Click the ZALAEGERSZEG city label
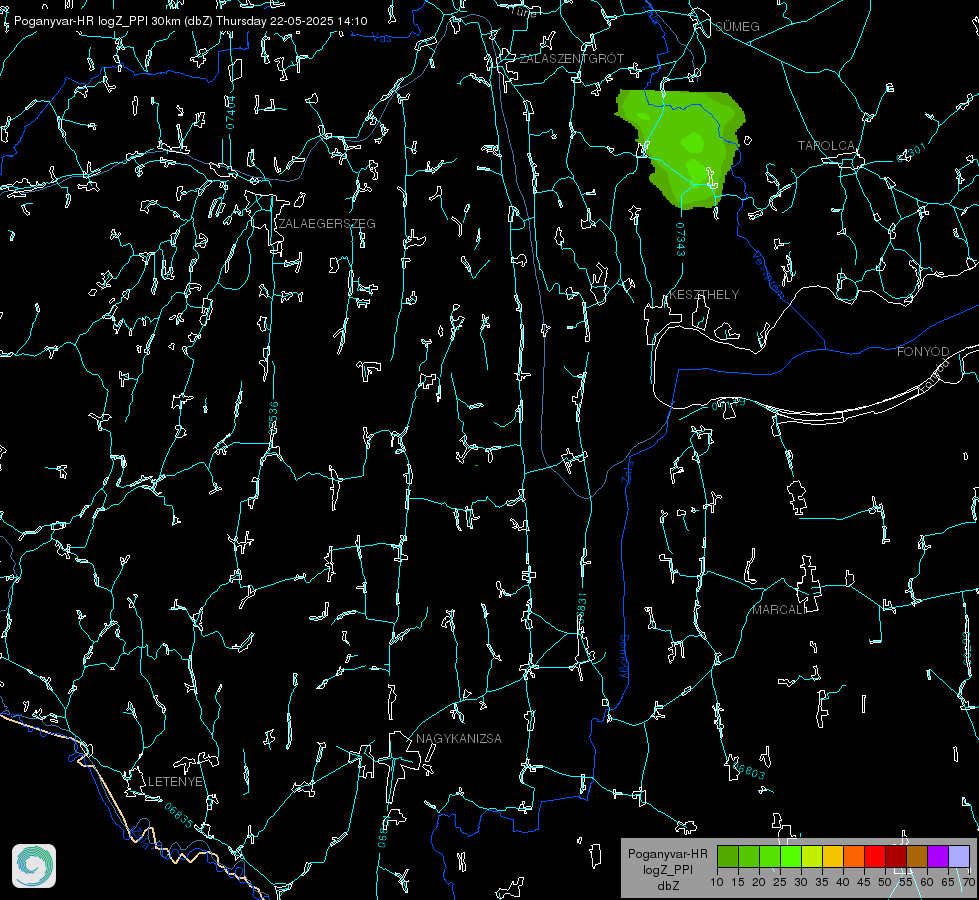The height and width of the screenshot is (900, 979). tap(327, 223)
